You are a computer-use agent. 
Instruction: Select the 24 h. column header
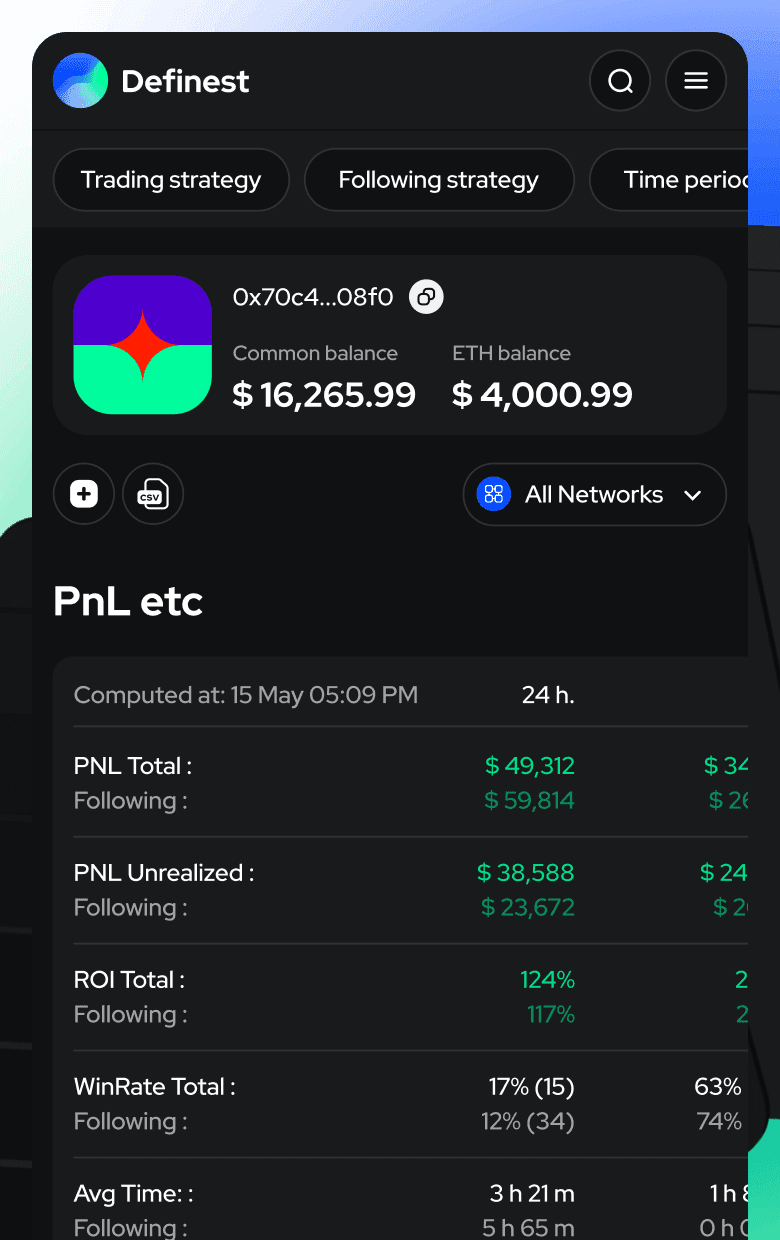click(548, 695)
